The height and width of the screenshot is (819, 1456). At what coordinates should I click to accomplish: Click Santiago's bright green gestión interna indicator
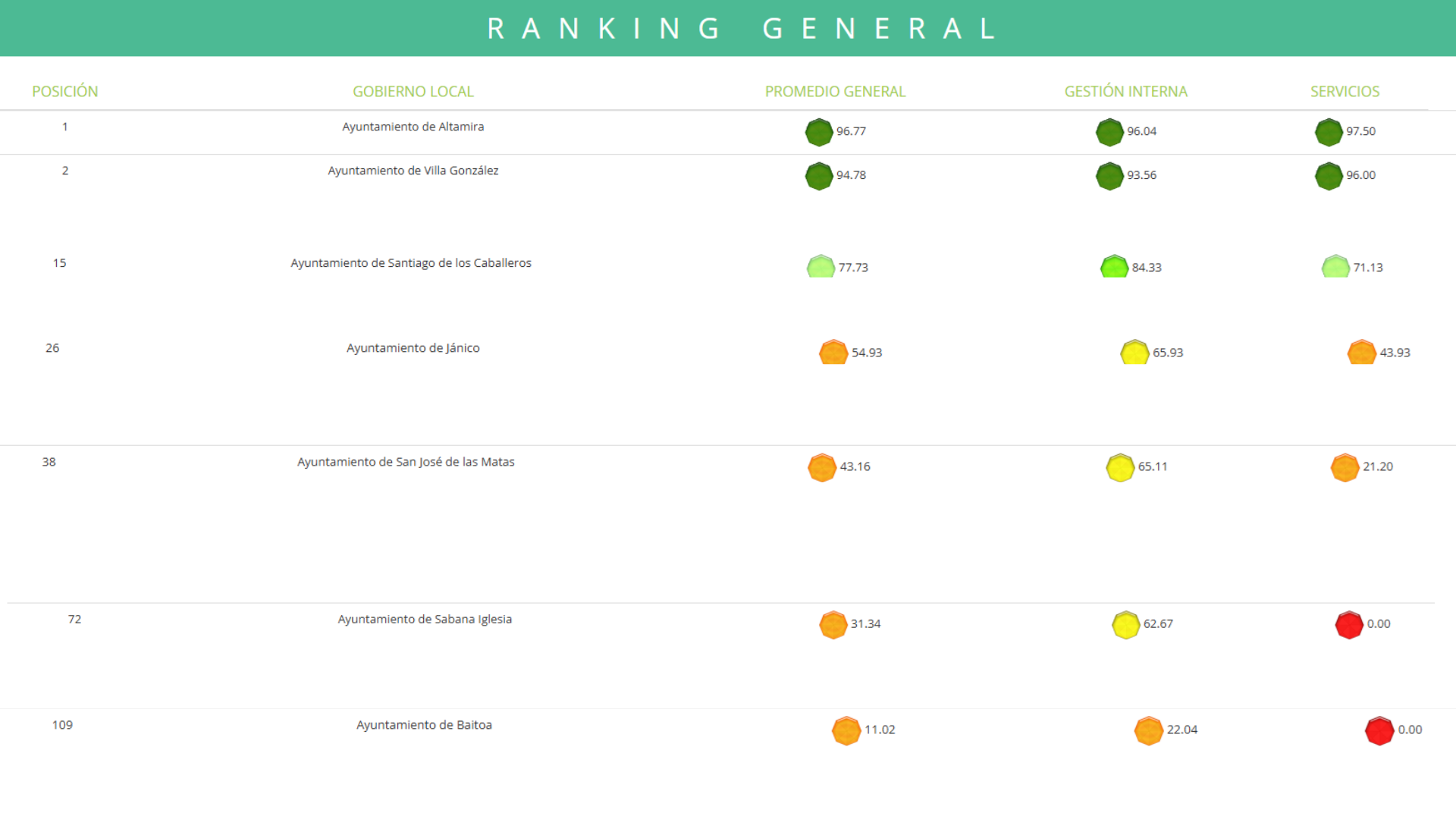[x=1114, y=267]
